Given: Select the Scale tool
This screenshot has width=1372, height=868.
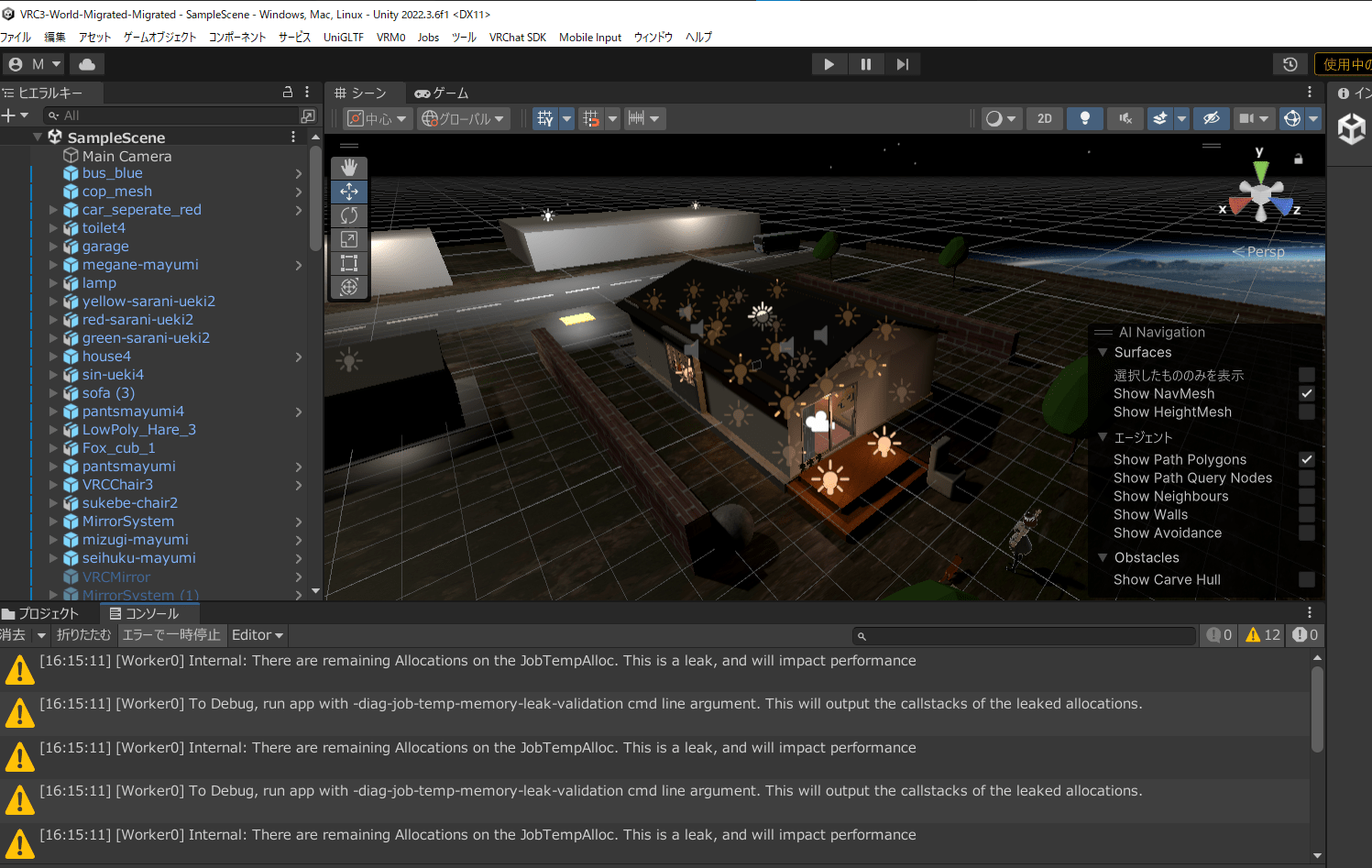Looking at the screenshot, I should click(x=349, y=239).
